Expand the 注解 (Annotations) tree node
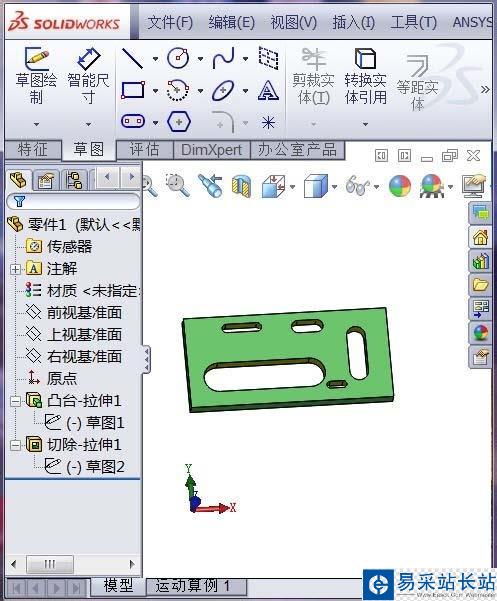This screenshot has height=601, width=497. click(15, 269)
